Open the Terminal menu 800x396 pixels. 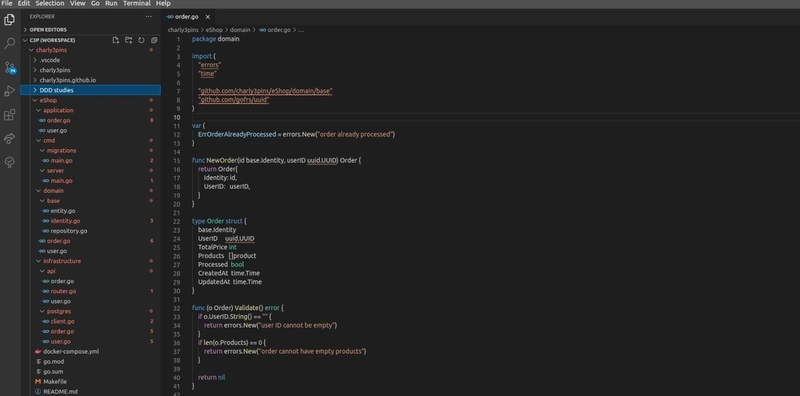(137, 4)
